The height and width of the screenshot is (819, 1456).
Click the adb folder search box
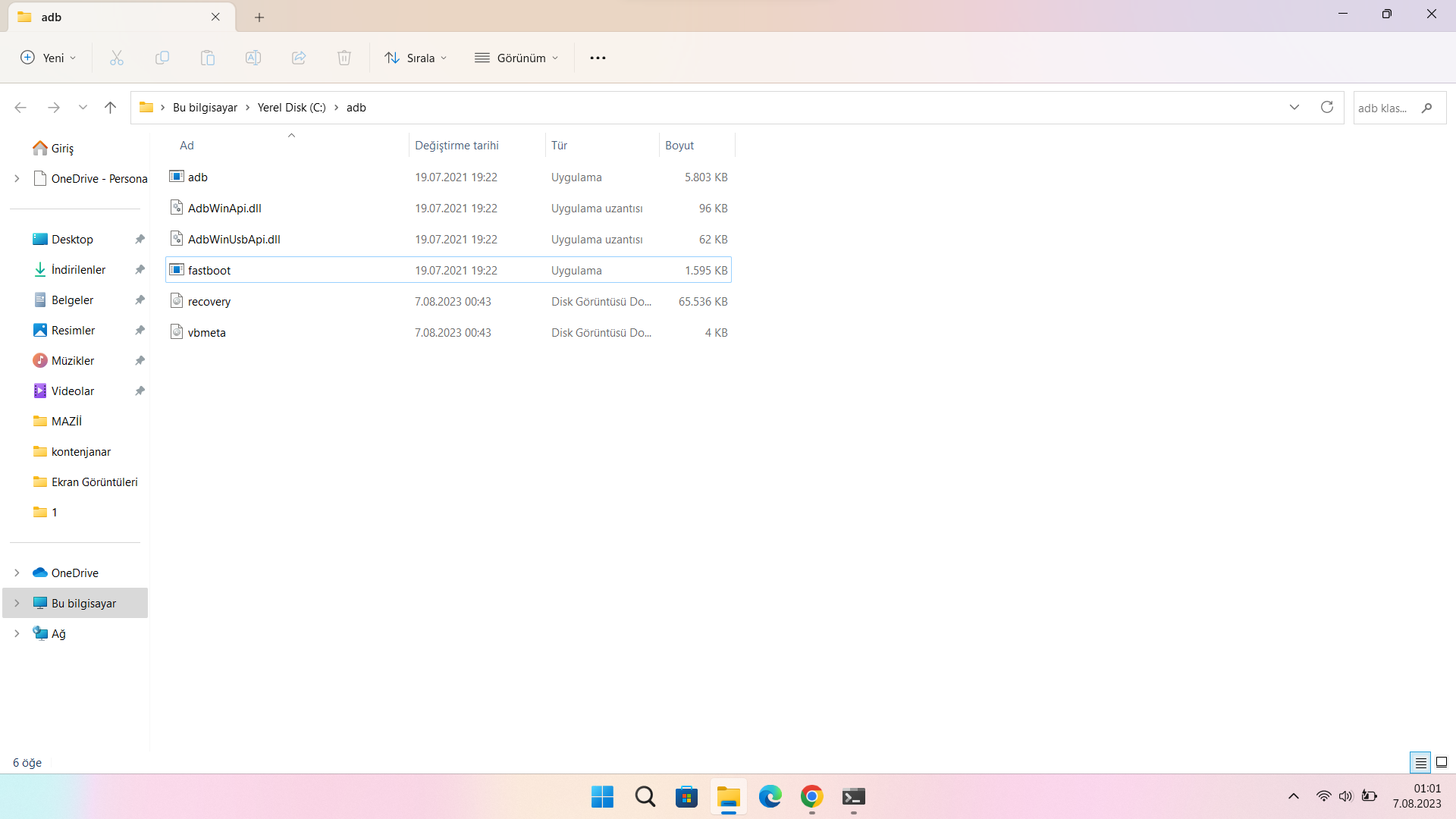click(x=1386, y=108)
